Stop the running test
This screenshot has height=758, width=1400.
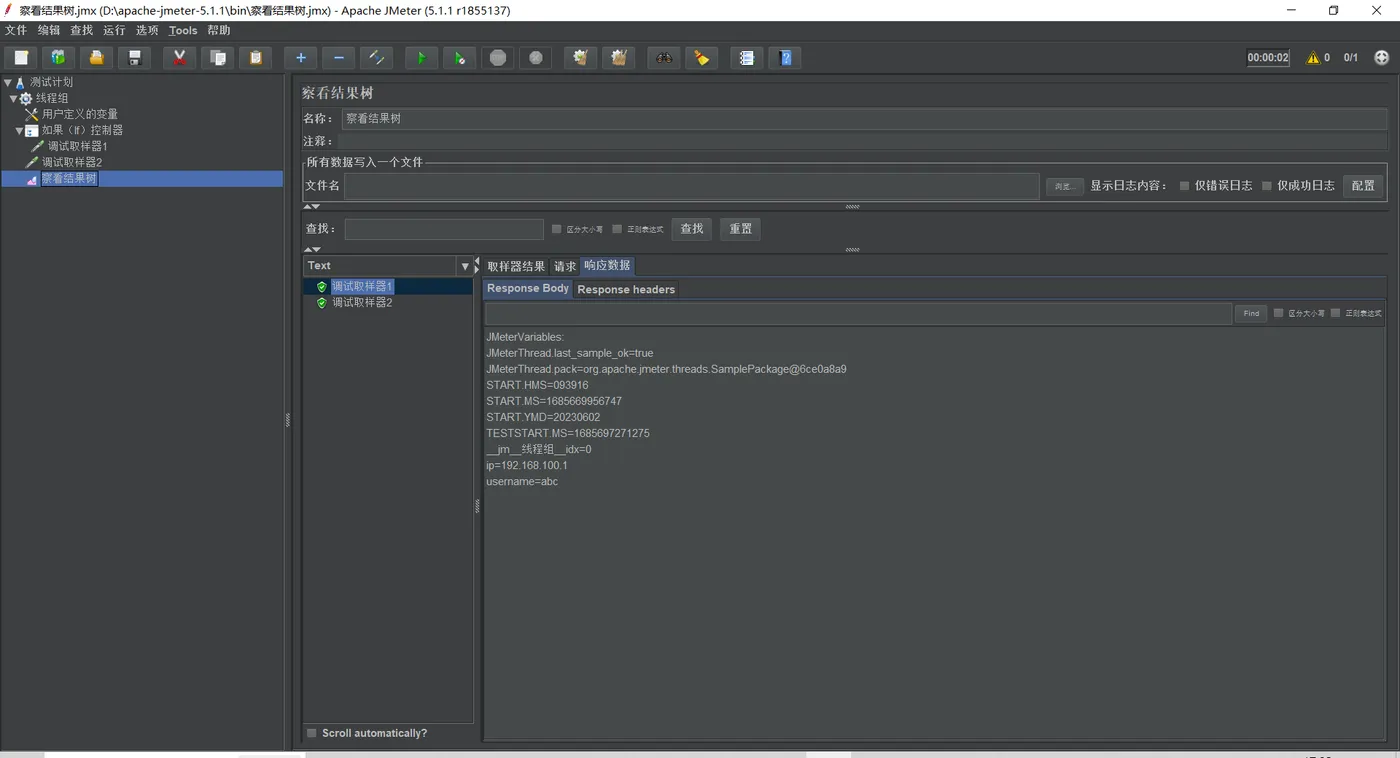tap(498, 58)
